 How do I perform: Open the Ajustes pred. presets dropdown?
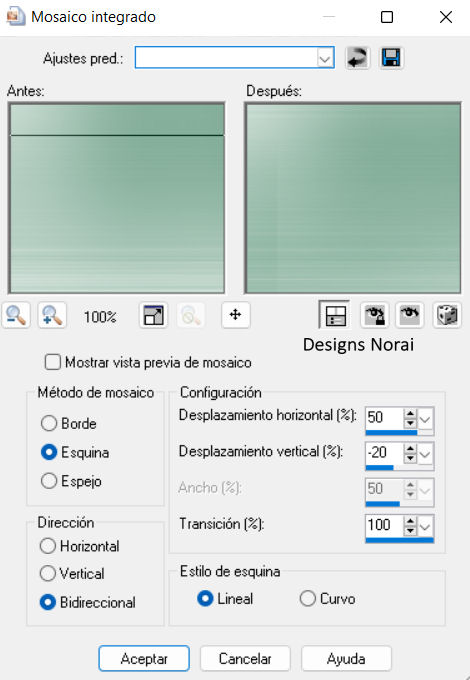tap(325, 58)
